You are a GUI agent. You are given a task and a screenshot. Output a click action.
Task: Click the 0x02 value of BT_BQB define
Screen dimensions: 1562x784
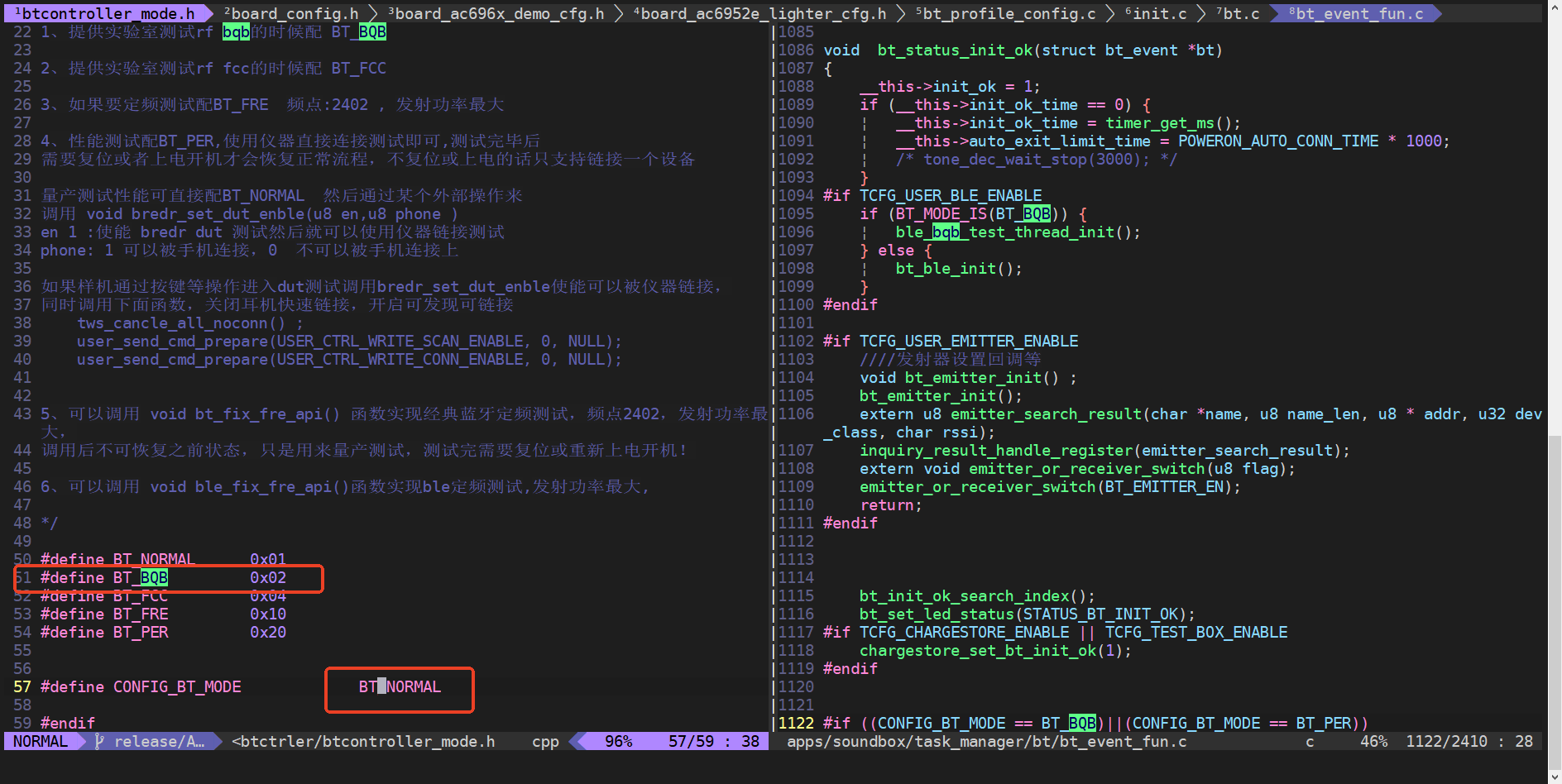pos(268,578)
